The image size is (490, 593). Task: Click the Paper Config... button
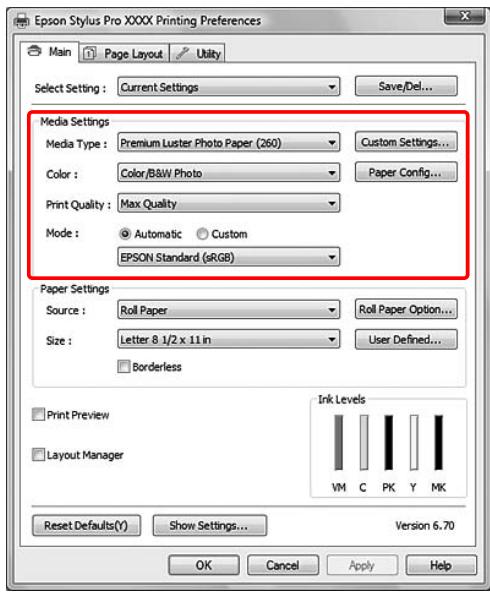(406, 172)
